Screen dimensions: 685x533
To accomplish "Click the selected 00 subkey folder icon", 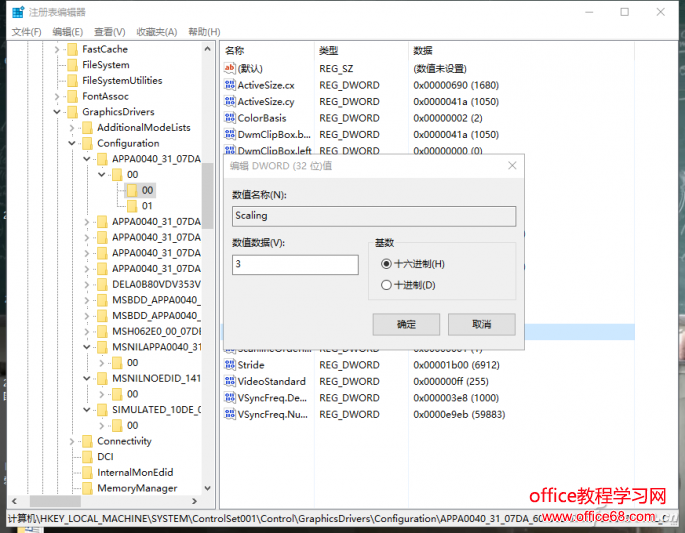I will pos(132,190).
